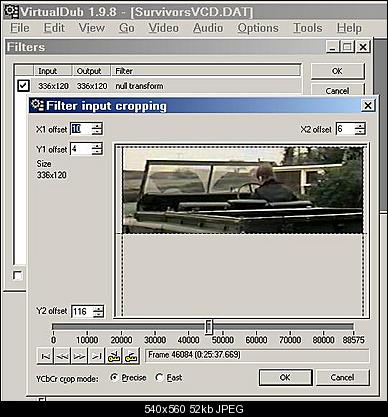Viewport: 388px width, 417px height.
Task: Open the Video menu
Action: (x=163, y=28)
